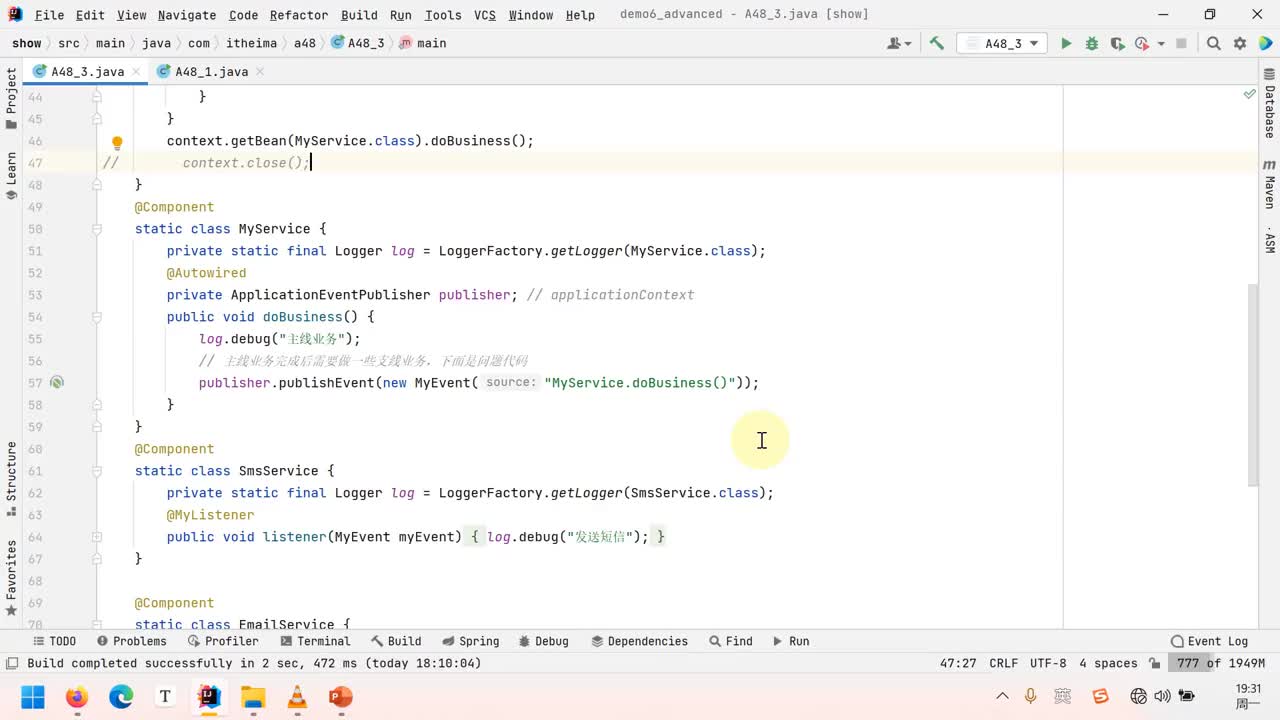Click the tool windows quick-access icon in status bar
Screen dimensions: 1280x720
12,663
